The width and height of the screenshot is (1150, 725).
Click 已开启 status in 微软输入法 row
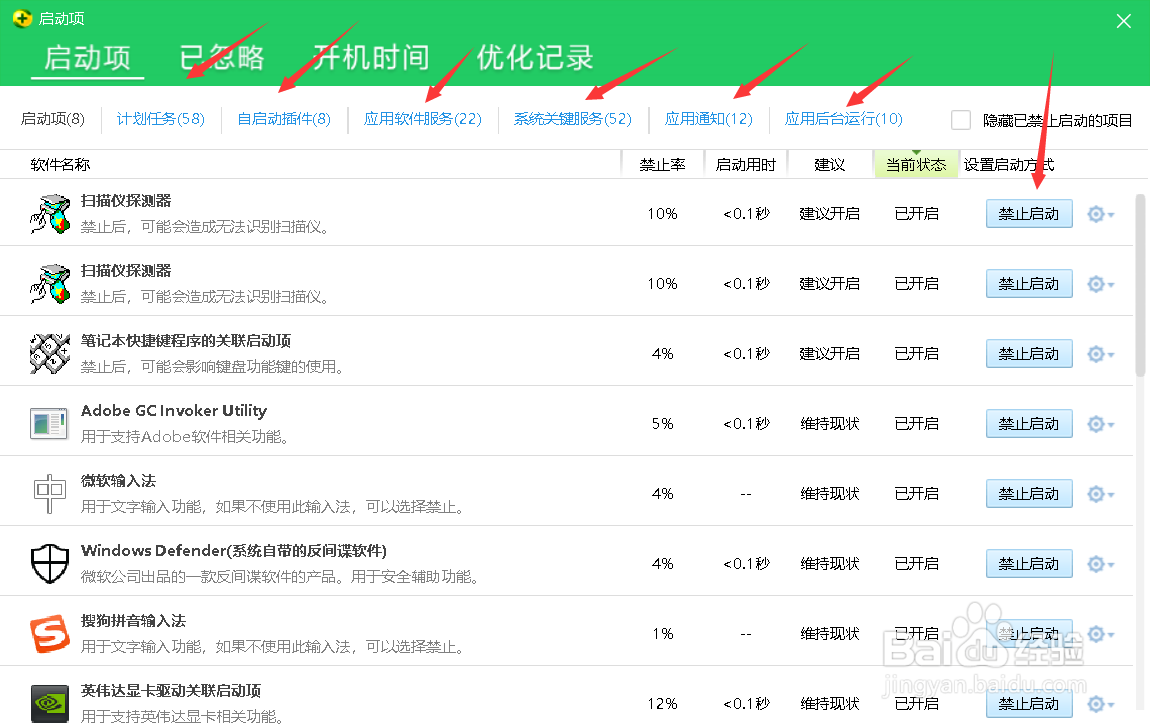click(x=917, y=494)
